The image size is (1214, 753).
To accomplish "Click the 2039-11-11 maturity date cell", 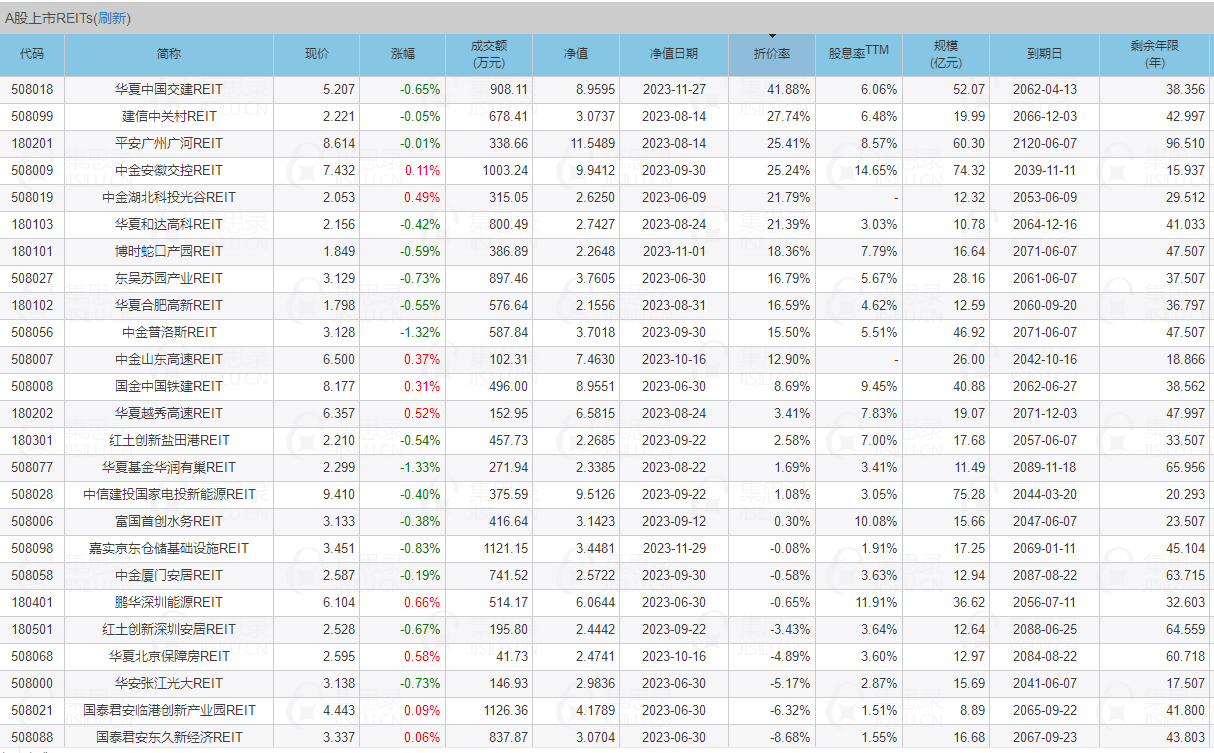I will point(1045,170).
